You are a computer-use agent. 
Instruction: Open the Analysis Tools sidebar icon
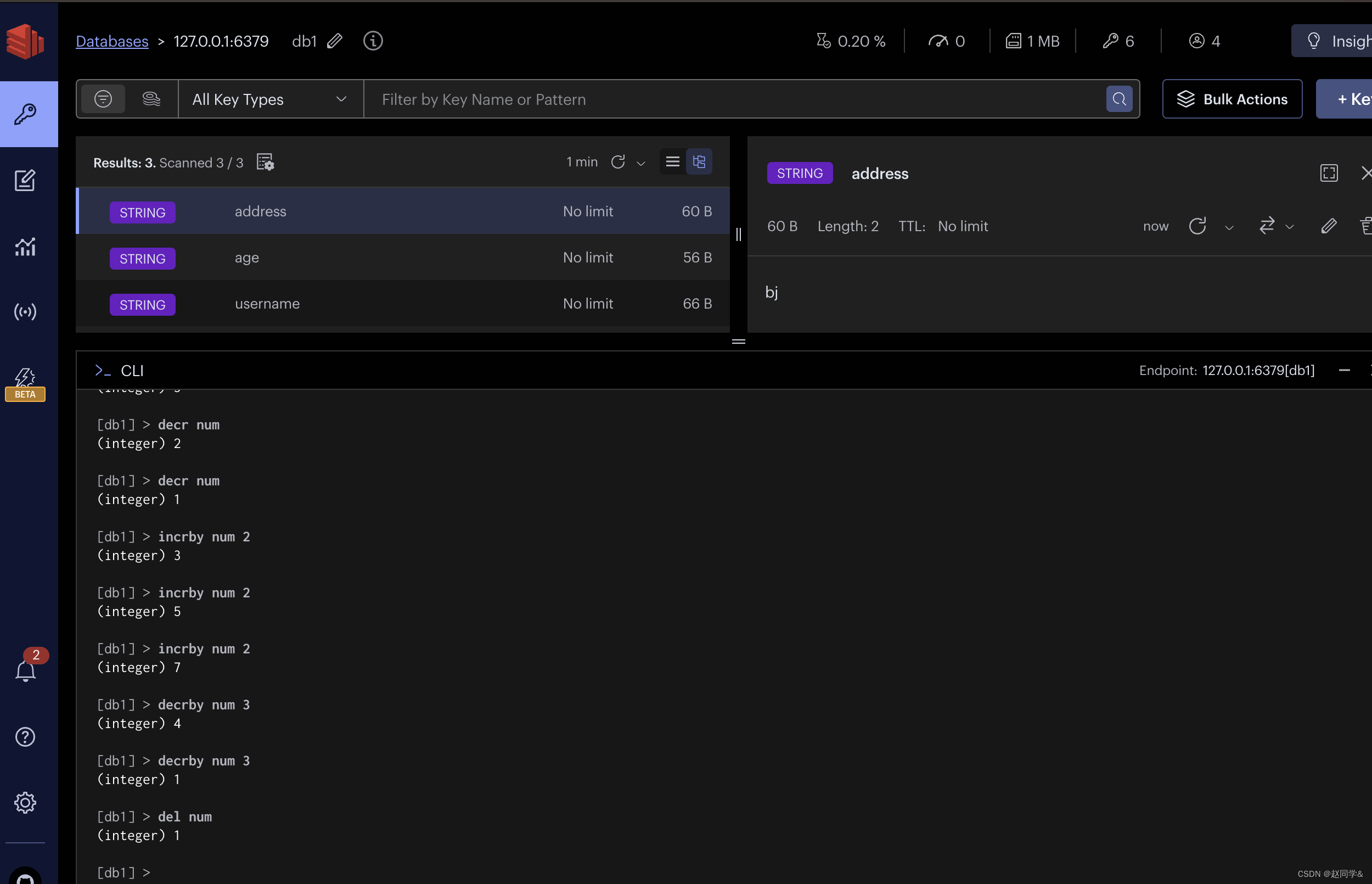(x=25, y=247)
